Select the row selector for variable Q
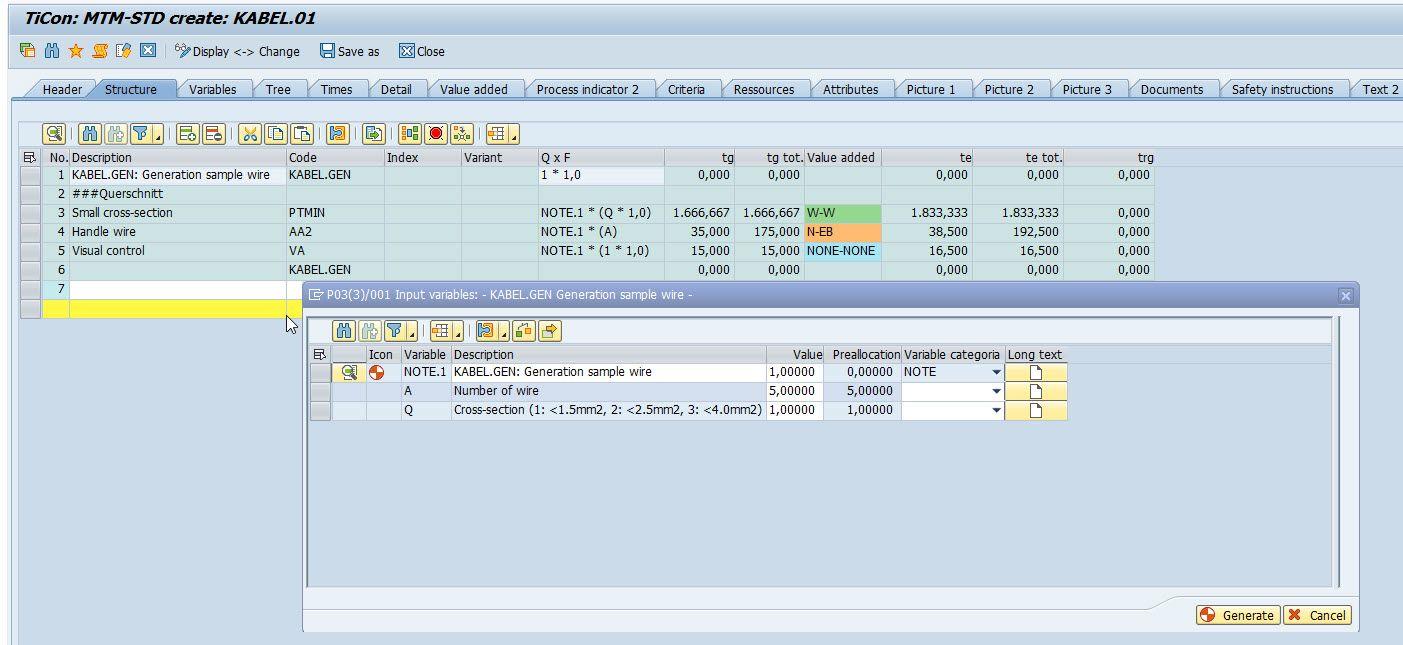Image resolution: width=1403 pixels, height=645 pixels. (x=320, y=410)
